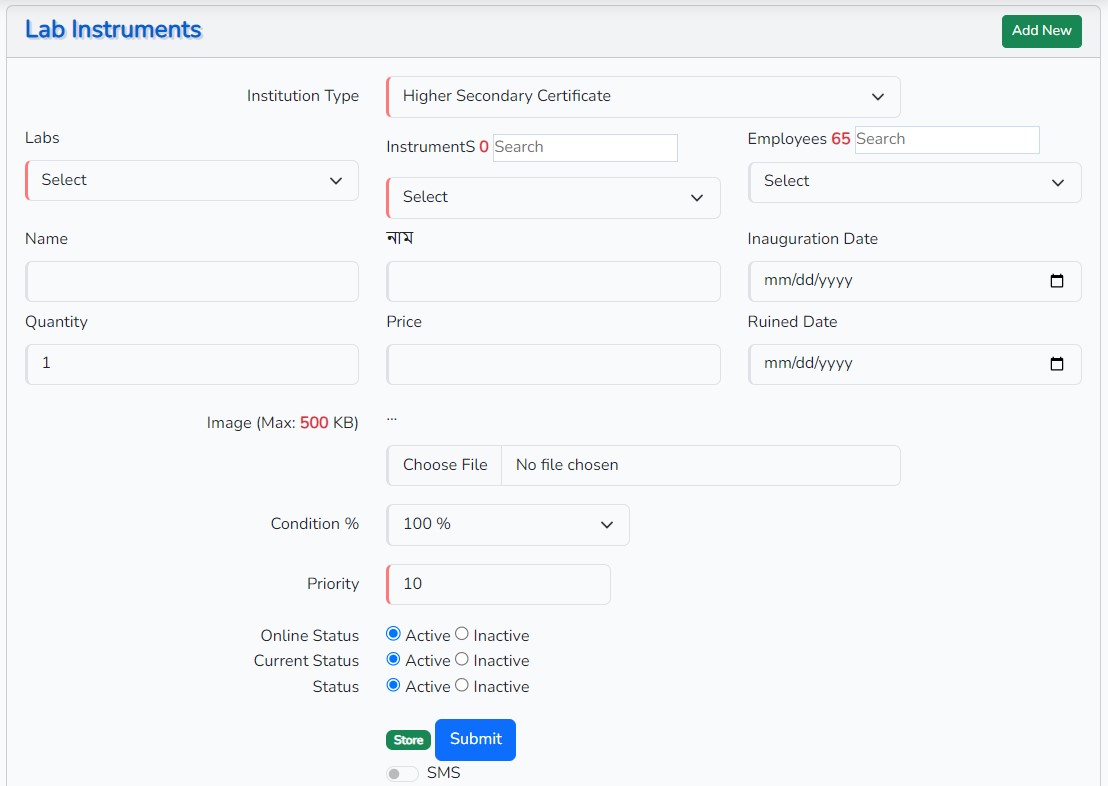Viewport: 1108px width, 786px height.
Task: Focus the Employees search box
Action: (946, 140)
